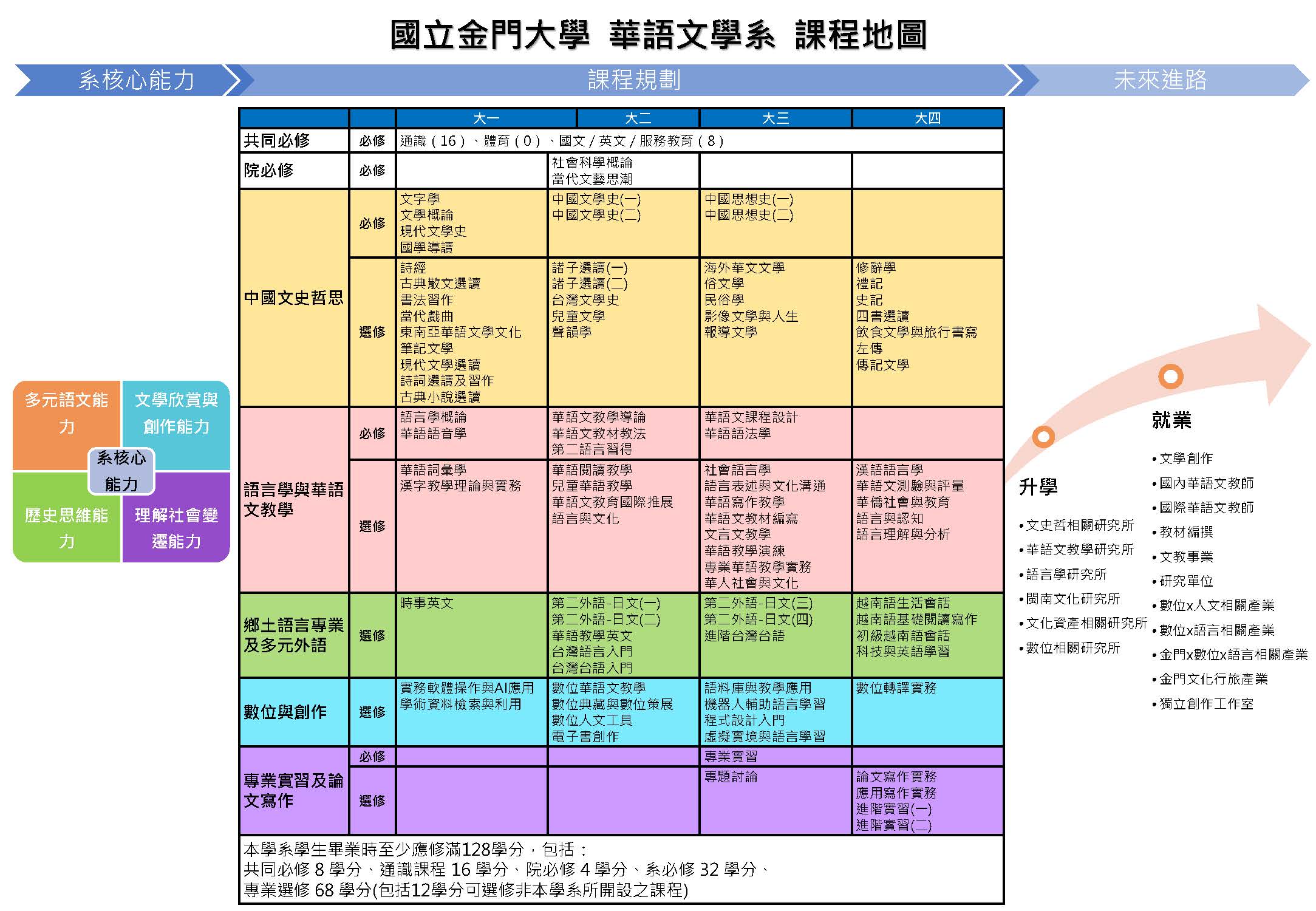
Task: Click the course 飲食文學與旅行書寫
Action: click(x=917, y=332)
